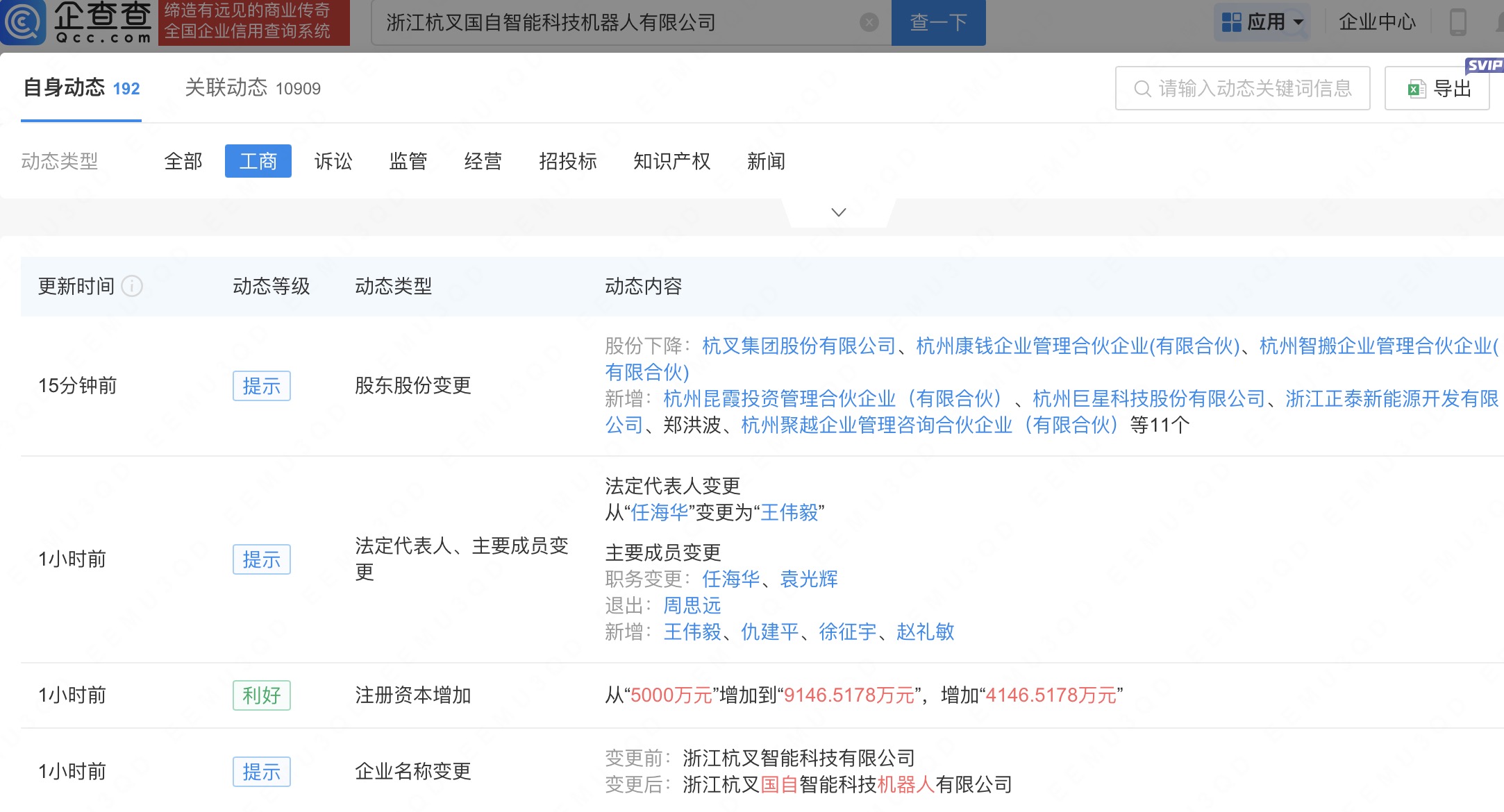The width and height of the screenshot is (1504, 812).
Task: Click the 动态内容 column header
Action: click(644, 286)
